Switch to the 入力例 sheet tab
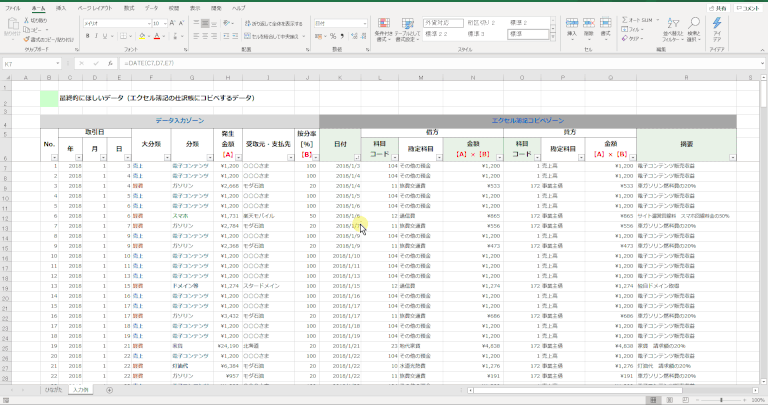Image resolution: width=768 pixels, height=405 pixels. pyautogui.click(x=80, y=389)
